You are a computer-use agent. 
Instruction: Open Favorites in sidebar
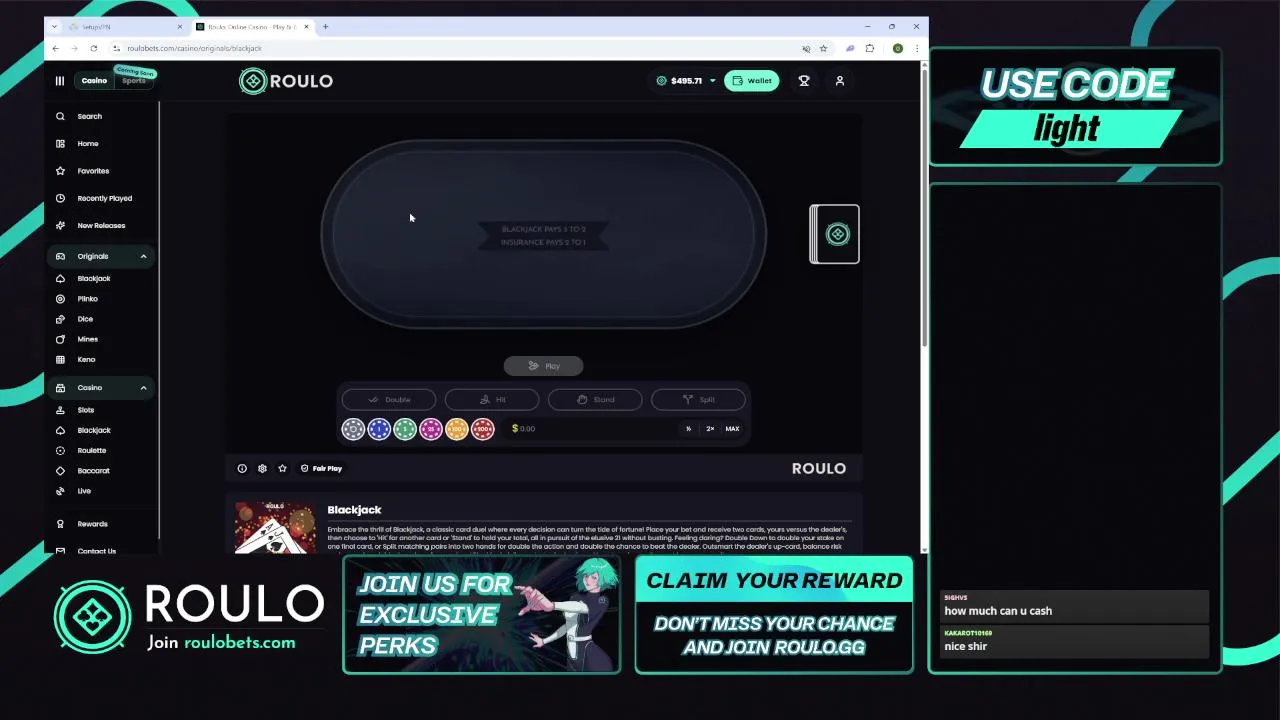point(83,171)
